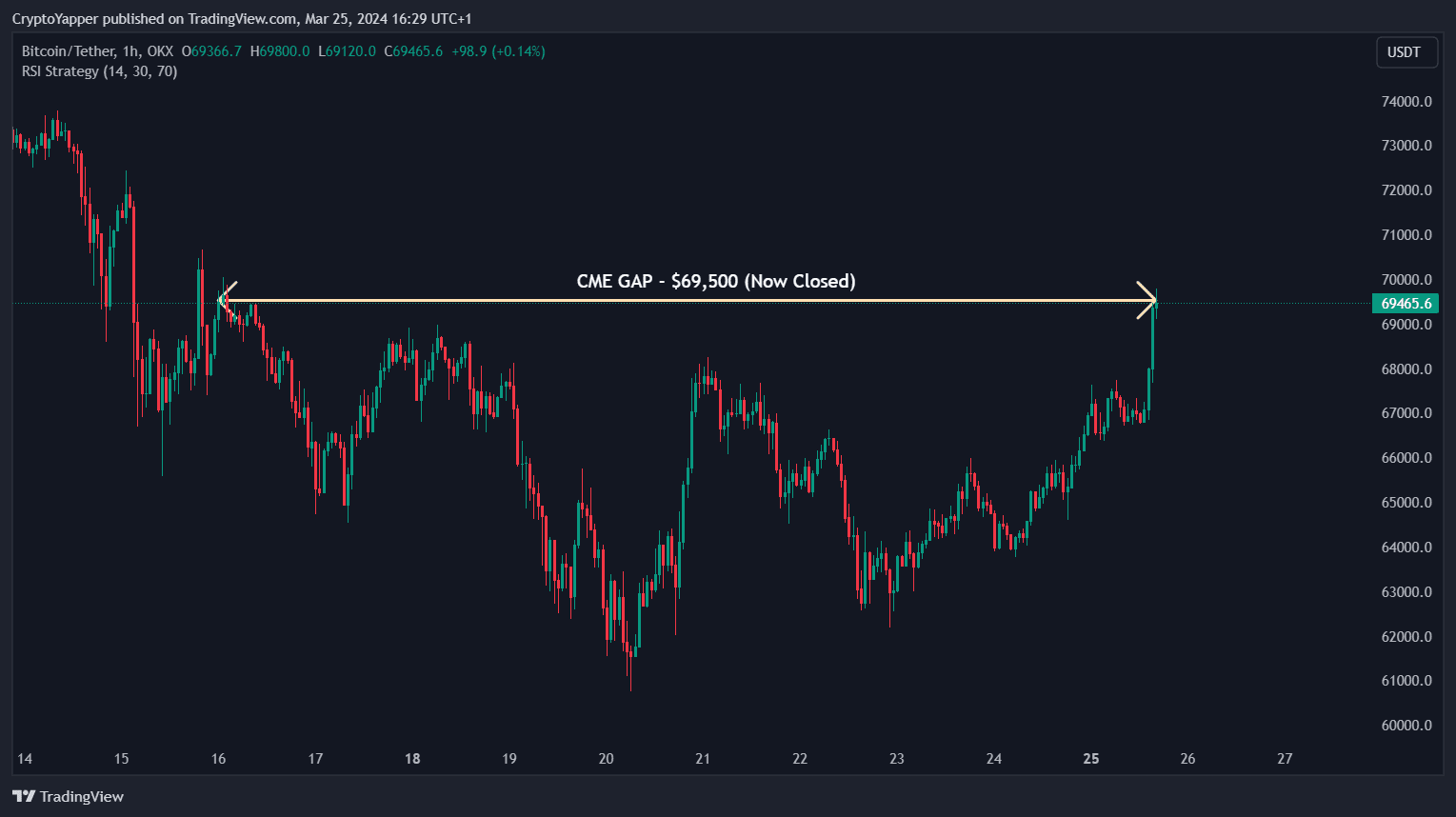Image resolution: width=1456 pixels, height=817 pixels.
Task: Click the high price H69800.0 value
Action: tap(279, 51)
